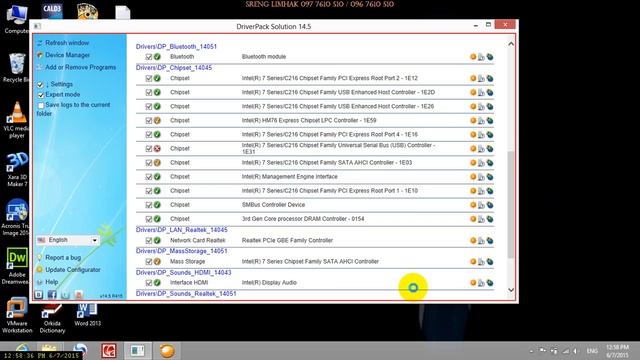
Task: Open Xara 3D Maker 7 desktop icon
Action: 17,170
